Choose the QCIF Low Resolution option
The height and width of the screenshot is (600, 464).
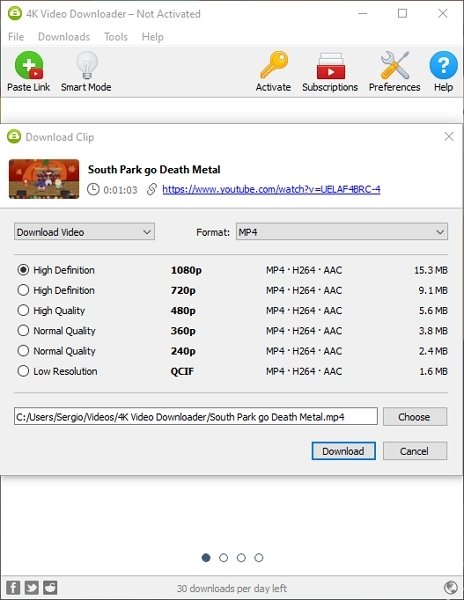click(23, 371)
